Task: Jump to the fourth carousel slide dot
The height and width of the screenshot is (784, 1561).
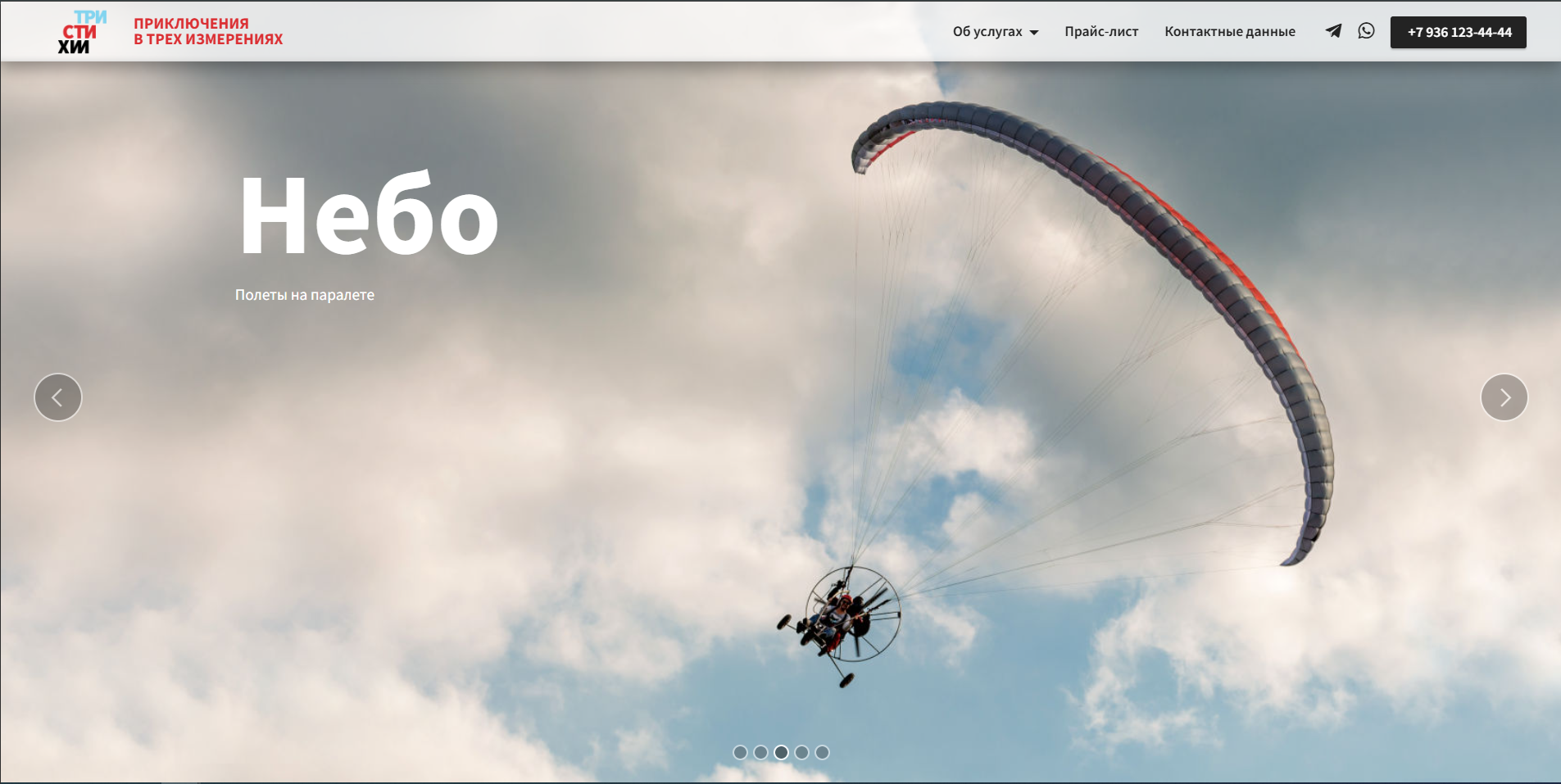Action: coord(801,752)
